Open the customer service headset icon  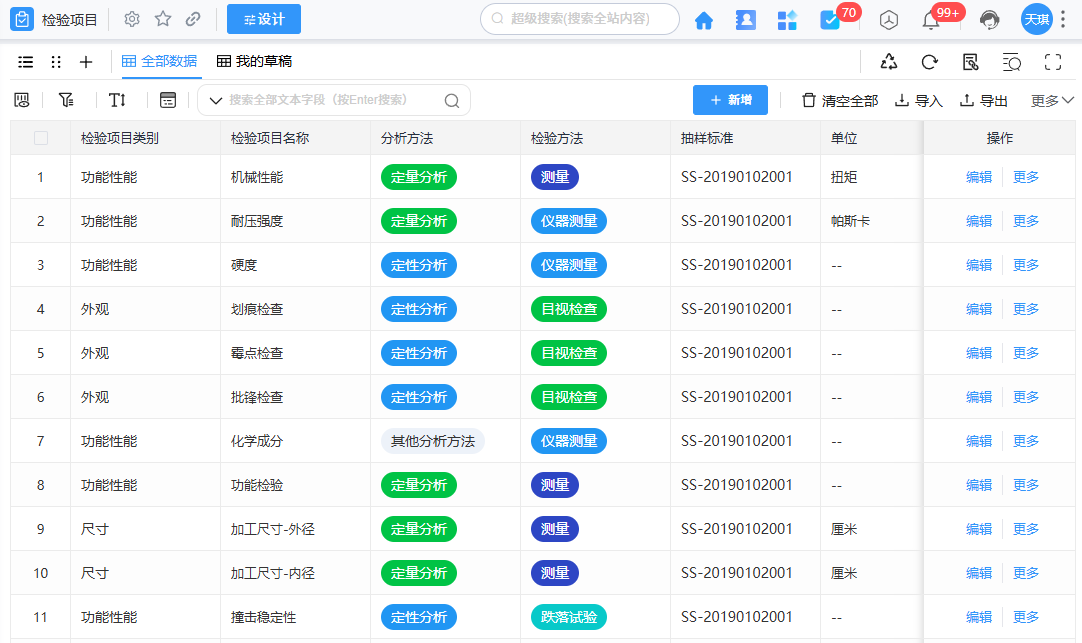[989, 20]
